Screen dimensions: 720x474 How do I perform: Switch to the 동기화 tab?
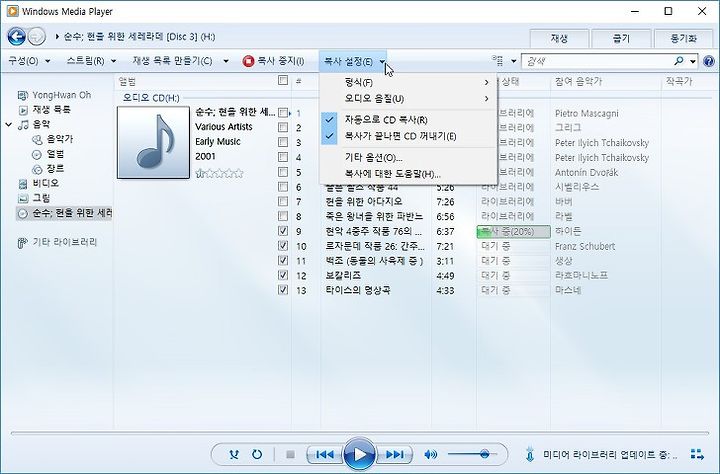(684, 39)
